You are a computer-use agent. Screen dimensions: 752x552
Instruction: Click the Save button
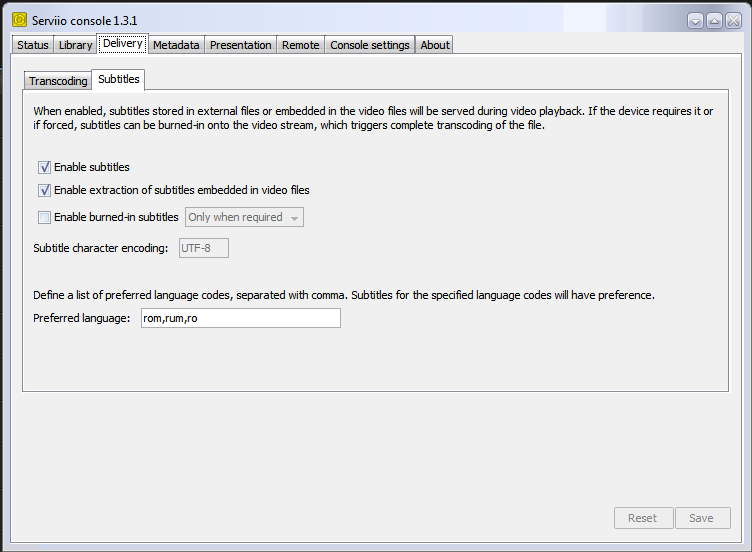click(702, 518)
